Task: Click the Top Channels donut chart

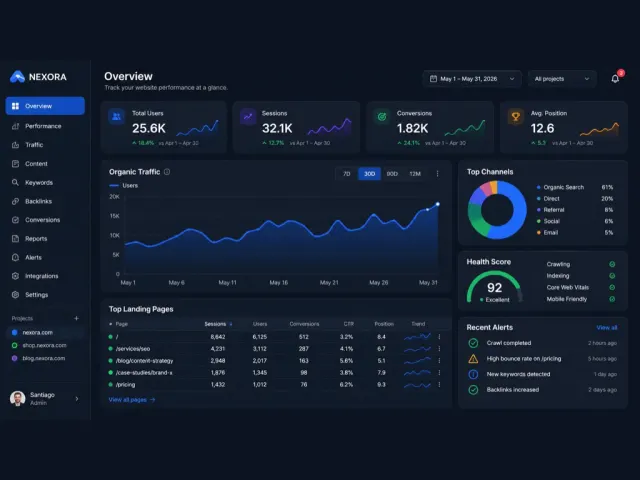Action: [x=497, y=210]
